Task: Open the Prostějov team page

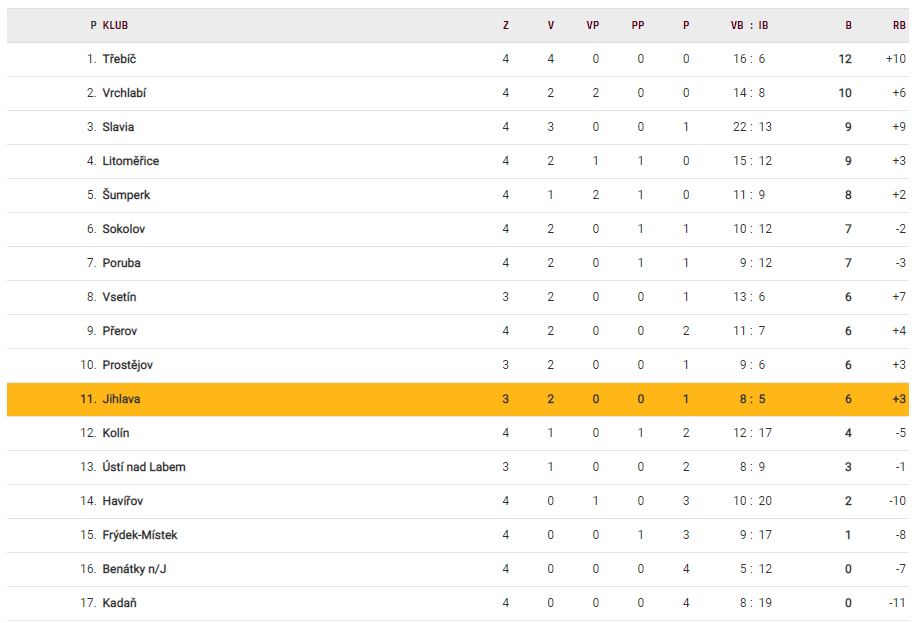Action: [127, 365]
